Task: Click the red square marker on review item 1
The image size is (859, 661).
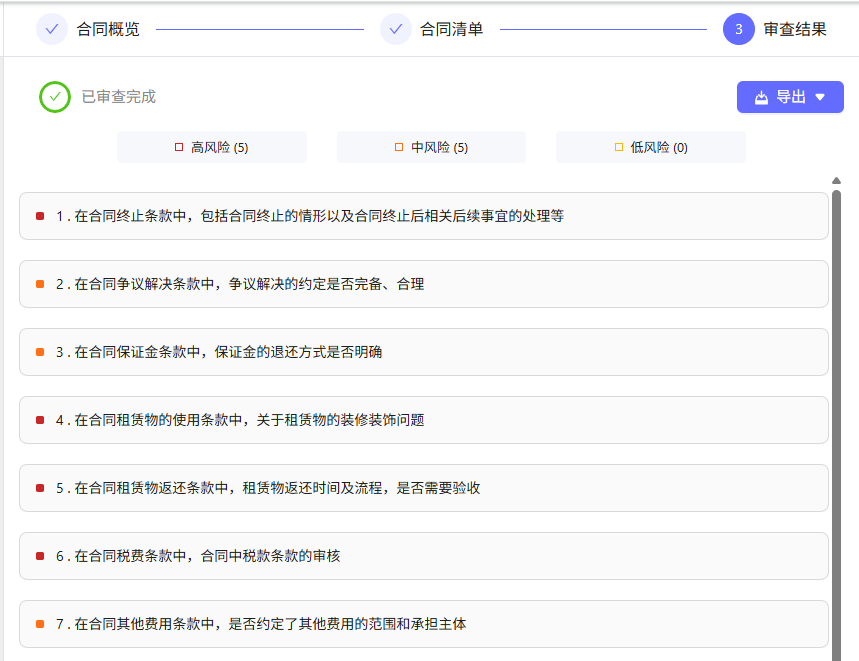Action: click(x=39, y=215)
